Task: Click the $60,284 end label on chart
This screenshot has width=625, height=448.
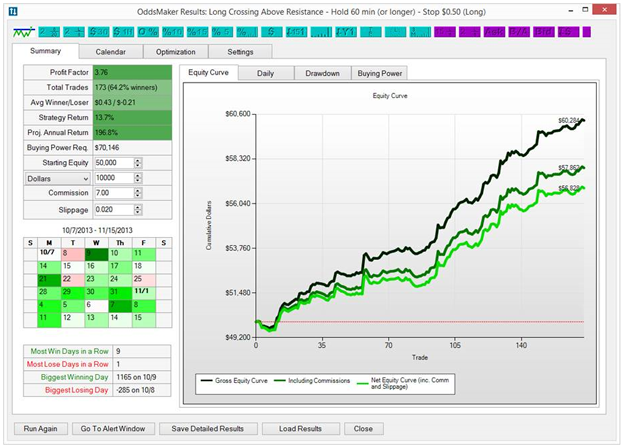Action: tap(568, 120)
